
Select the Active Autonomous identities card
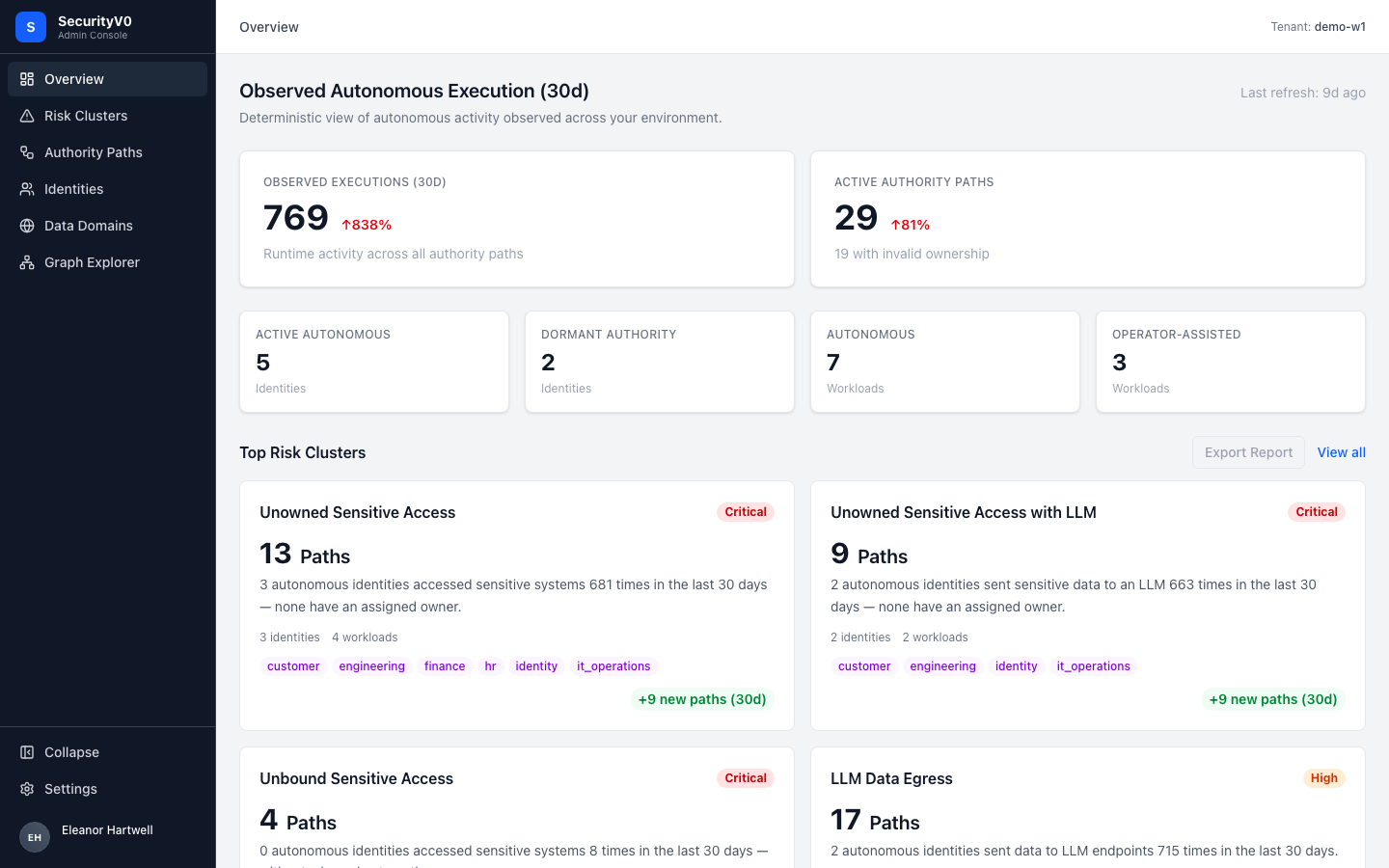[374, 362]
